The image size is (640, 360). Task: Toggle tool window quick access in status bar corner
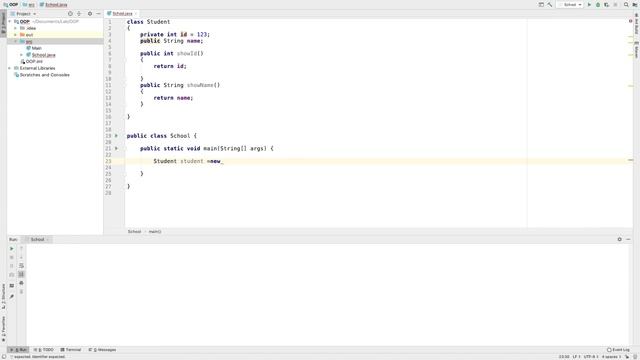[4, 357]
